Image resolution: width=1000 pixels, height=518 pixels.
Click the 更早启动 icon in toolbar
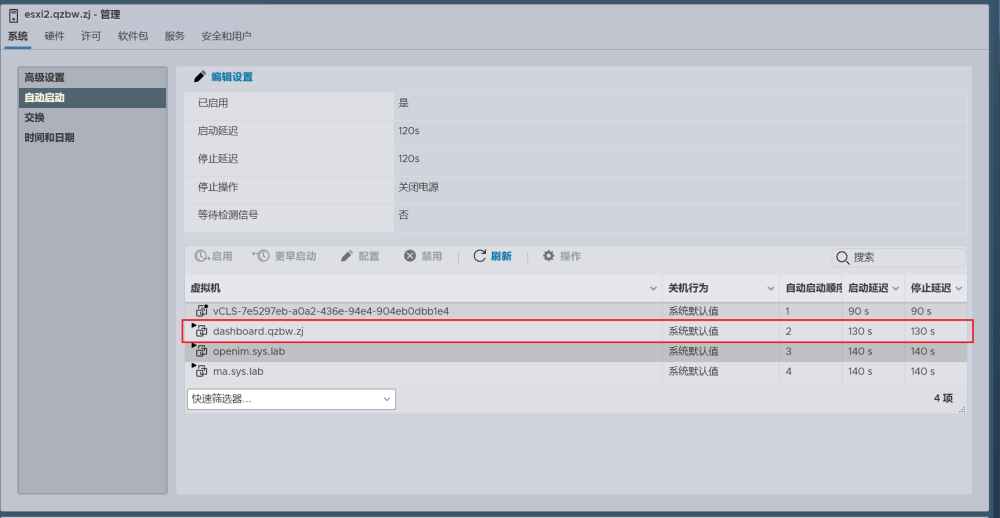[x=261, y=256]
